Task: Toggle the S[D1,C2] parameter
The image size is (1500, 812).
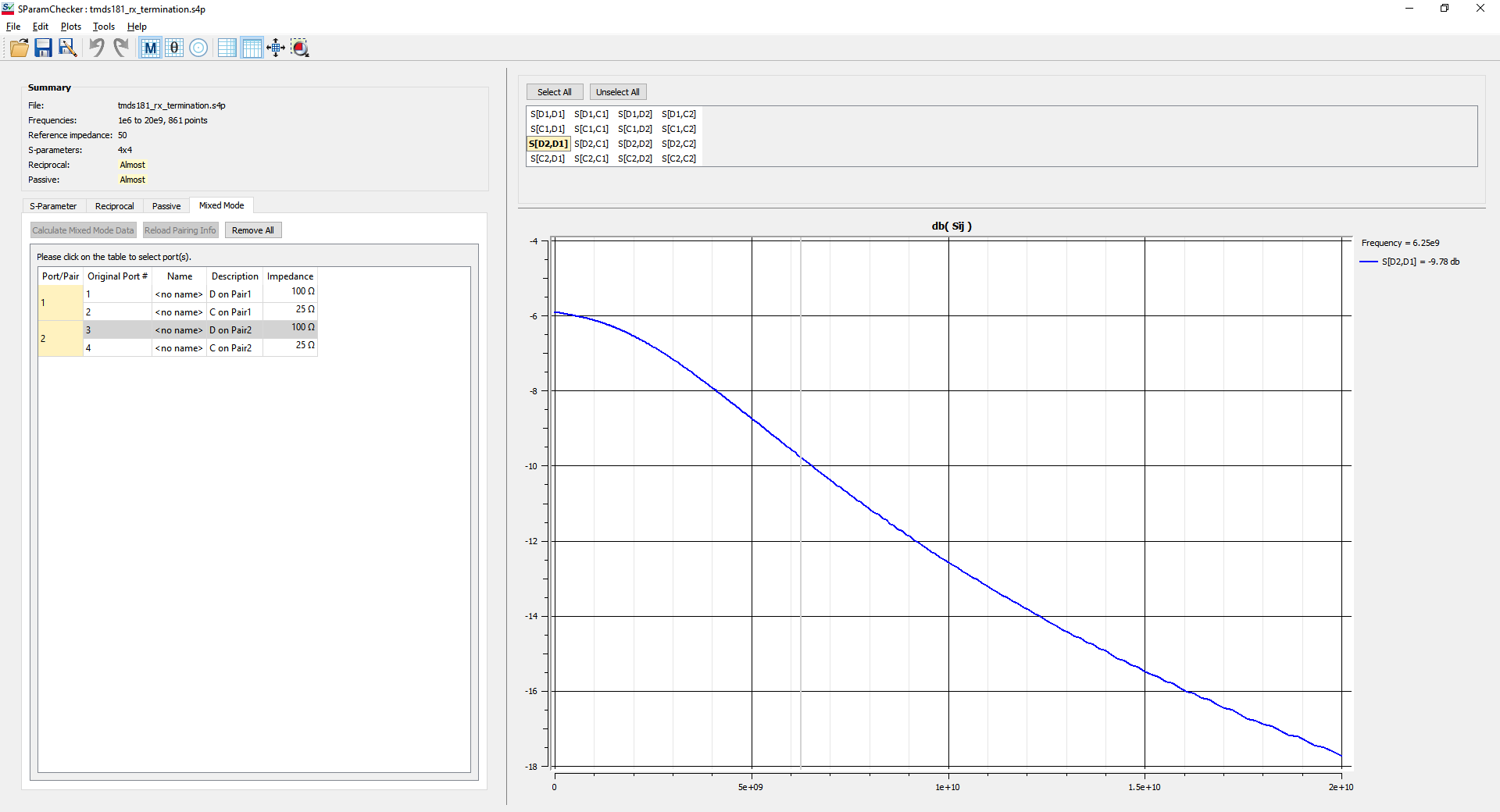Action: coord(679,114)
